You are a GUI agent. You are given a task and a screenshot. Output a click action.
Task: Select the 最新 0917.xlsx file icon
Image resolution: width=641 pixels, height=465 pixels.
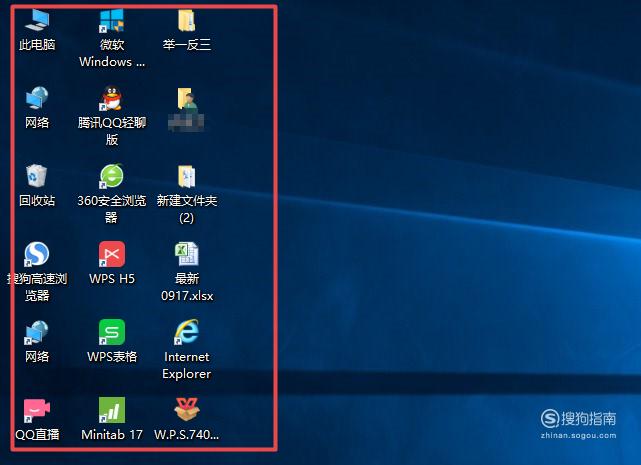click(187, 254)
